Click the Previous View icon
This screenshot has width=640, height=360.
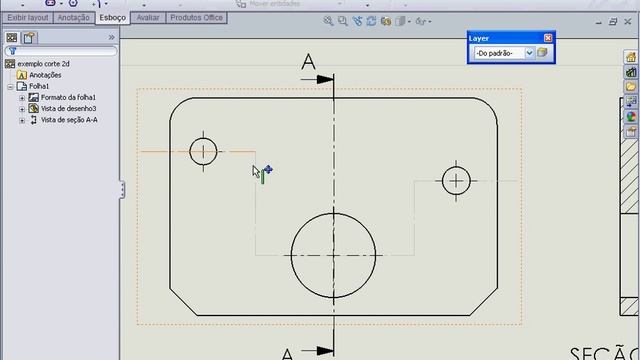[x=357, y=21]
